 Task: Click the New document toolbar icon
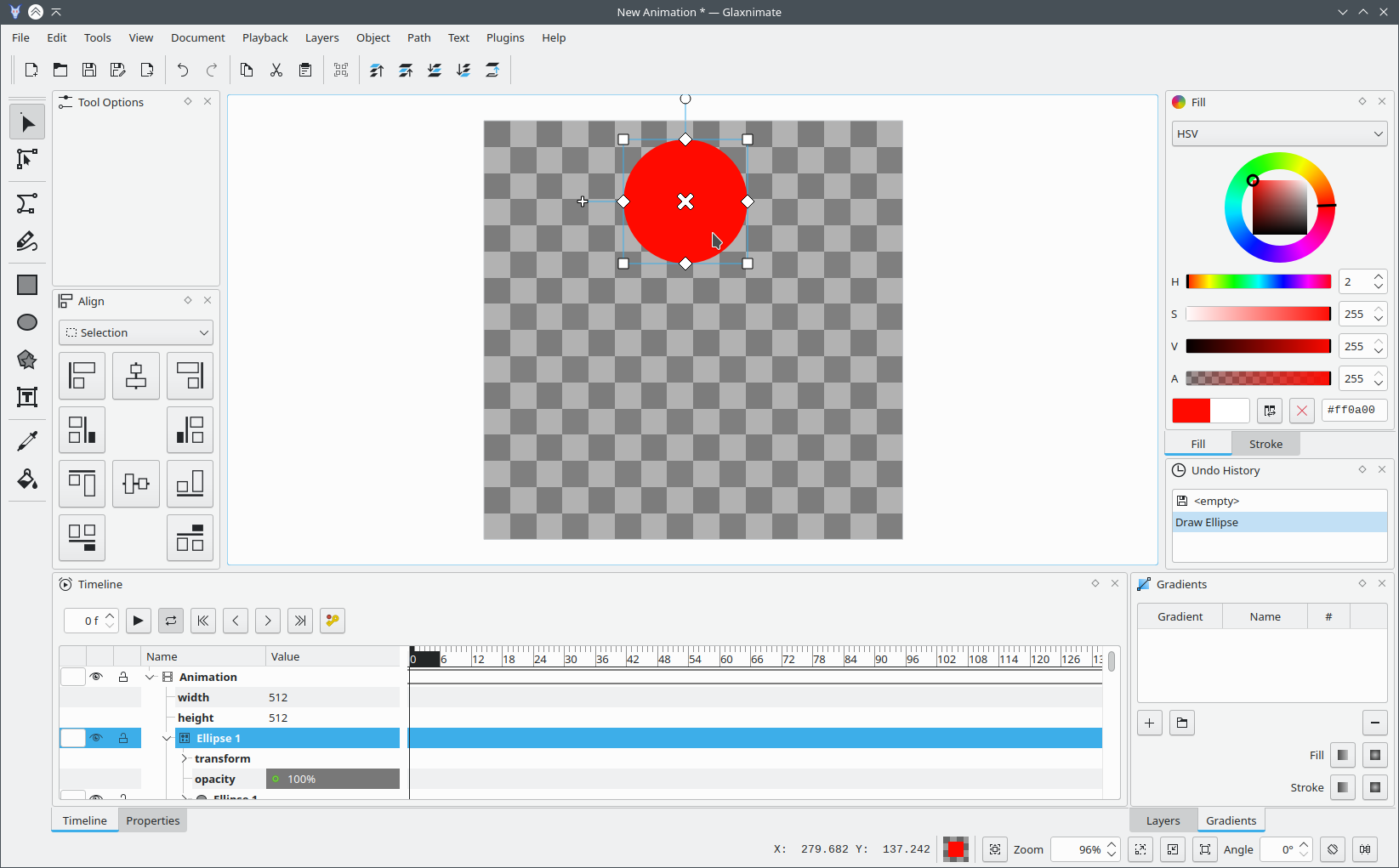point(31,71)
